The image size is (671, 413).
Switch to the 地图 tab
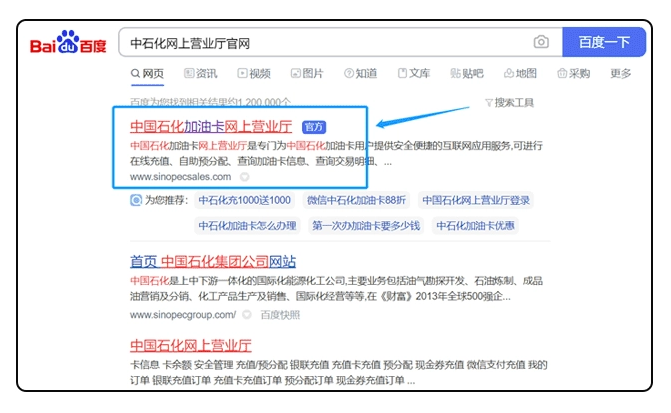(520, 74)
